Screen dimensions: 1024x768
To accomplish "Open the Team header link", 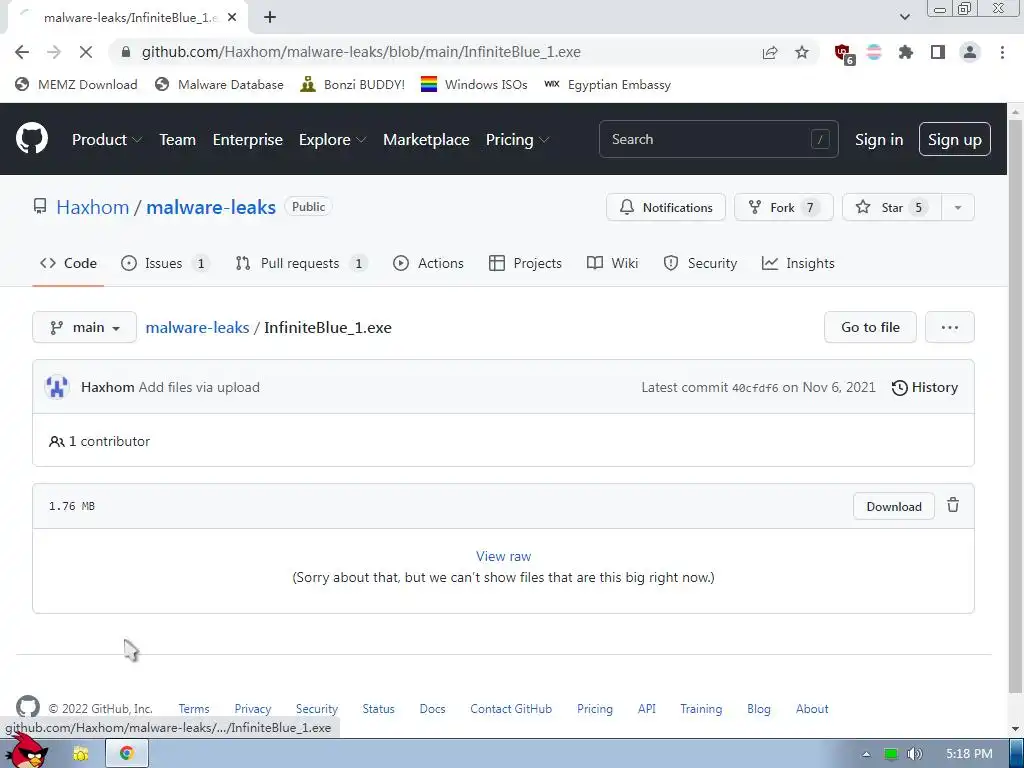I will [x=178, y=140].
